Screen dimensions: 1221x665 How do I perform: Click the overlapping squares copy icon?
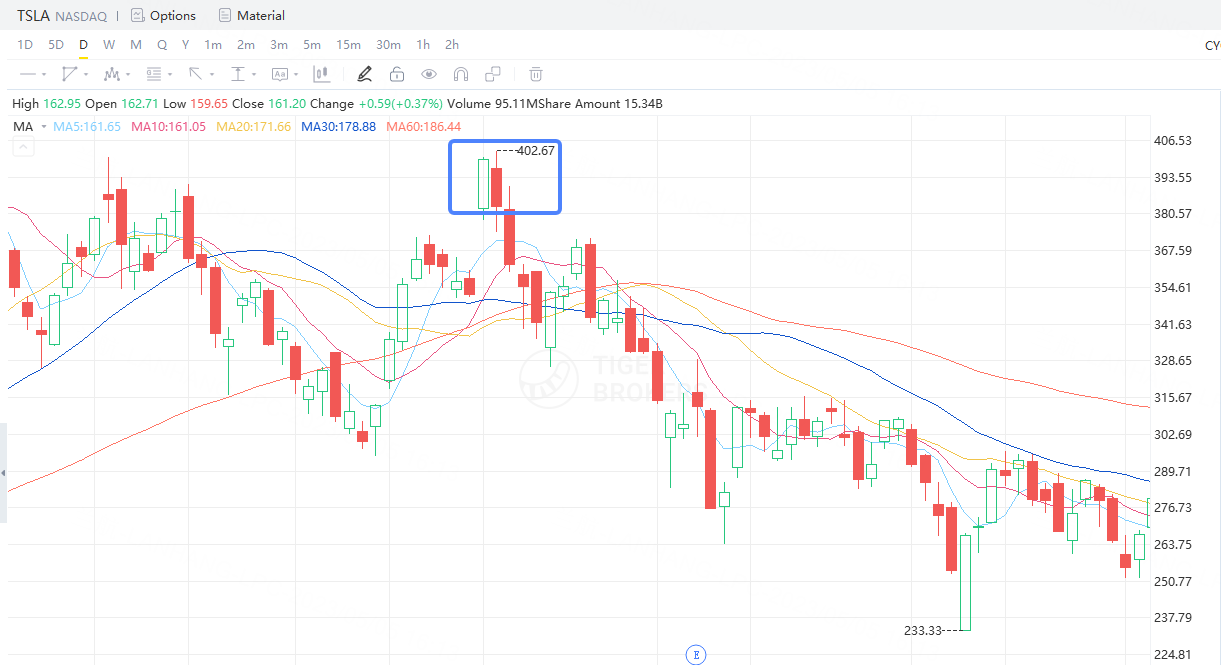[493, 74]
